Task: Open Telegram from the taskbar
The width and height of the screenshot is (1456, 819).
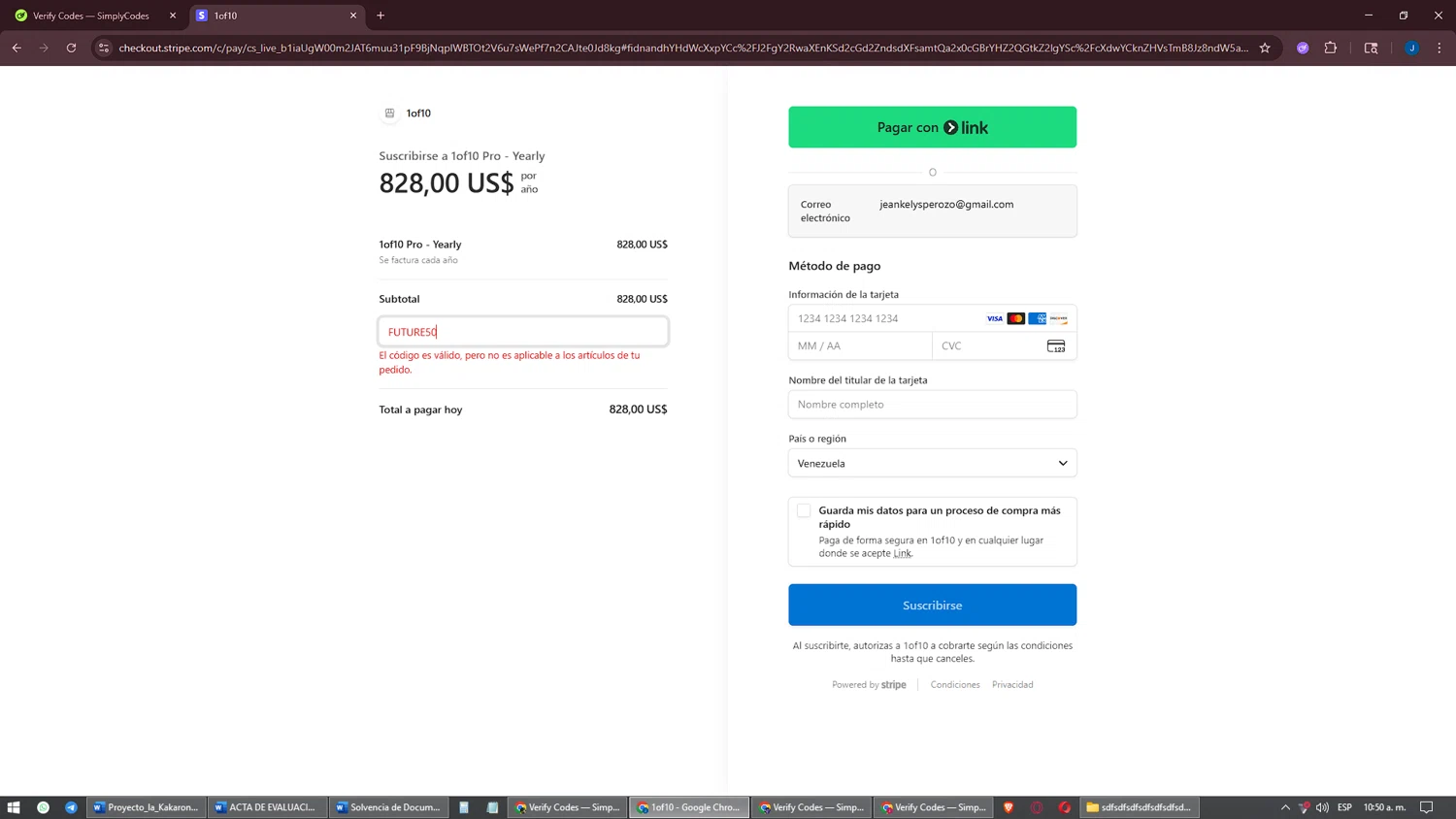Action: pos(71,807)
